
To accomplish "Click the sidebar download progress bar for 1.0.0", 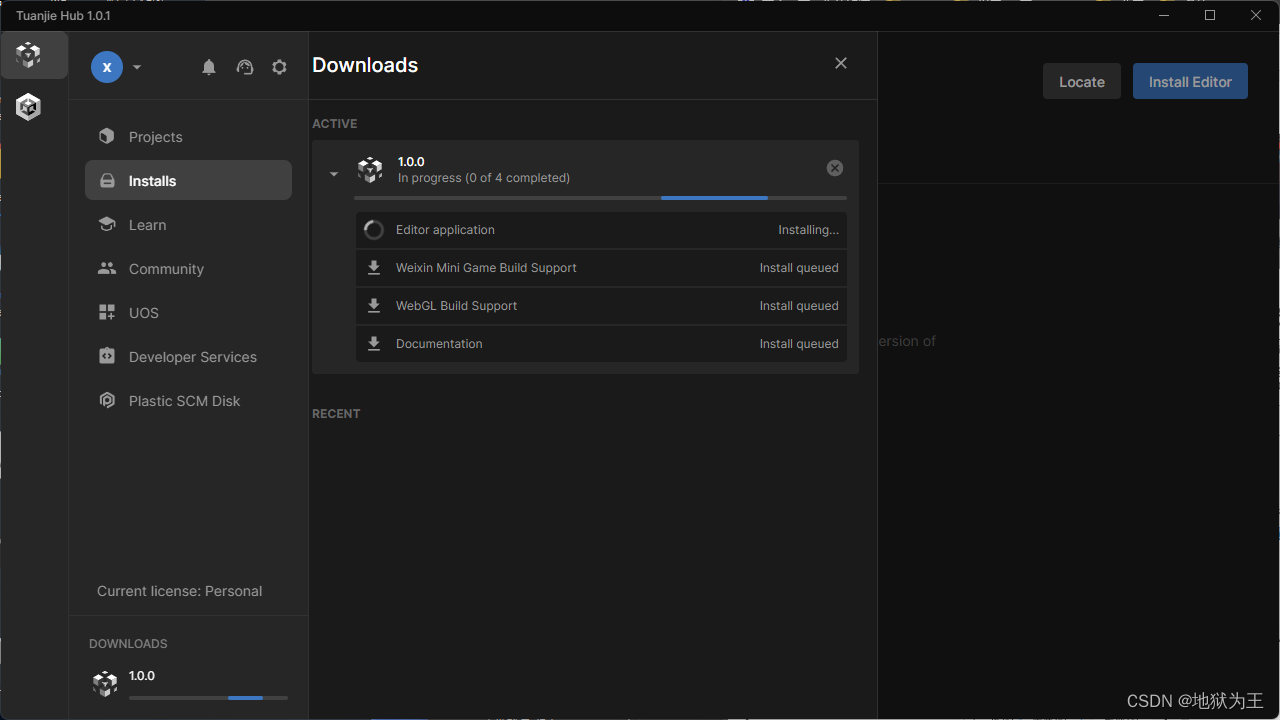I will pos(208,698).
